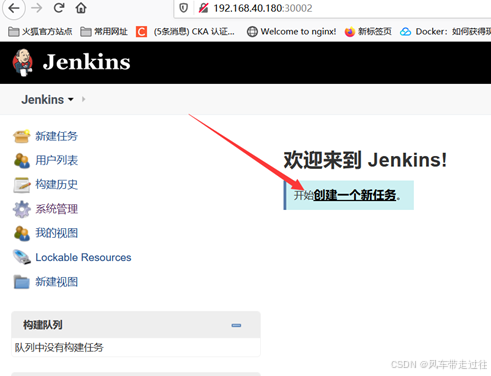Click the 创建一个新任务 link

pyautogui.click(x=355, y=195)
